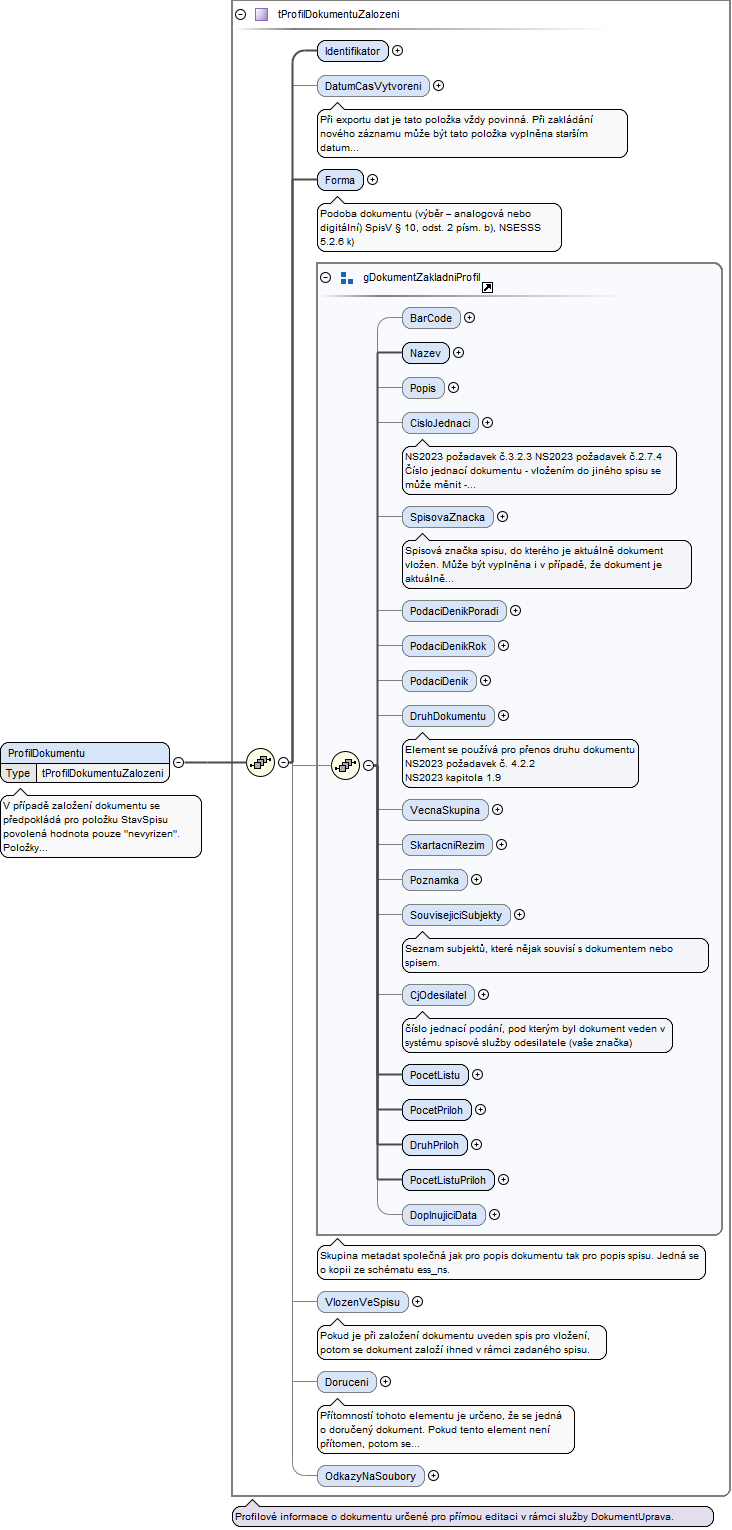Image resolution: width=732 pixels, height=1530 pixels.
Task: Select the PodaciDenikPoradi element node
Action: coord(454,610)
